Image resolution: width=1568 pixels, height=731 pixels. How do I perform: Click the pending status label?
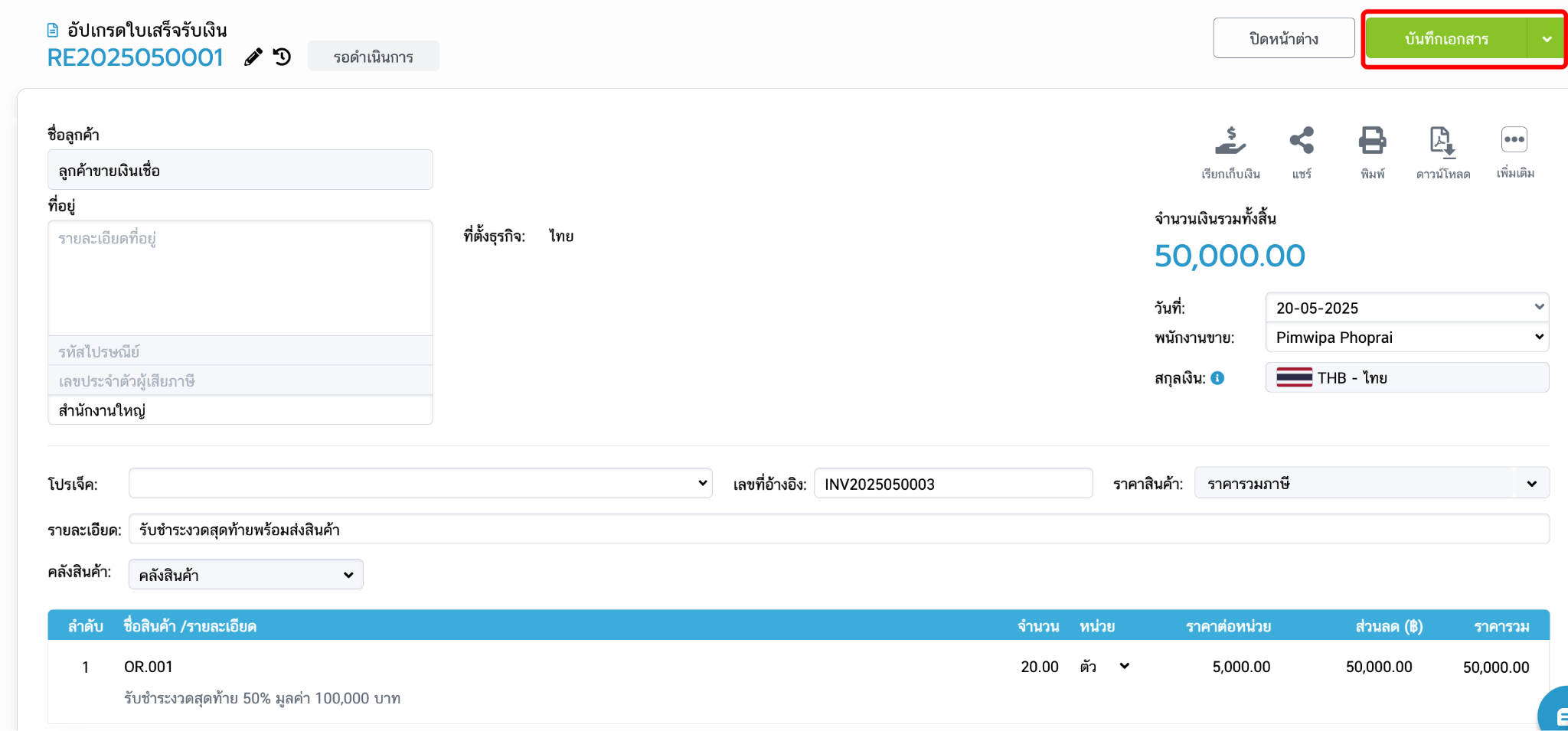(x=374, y=57)
